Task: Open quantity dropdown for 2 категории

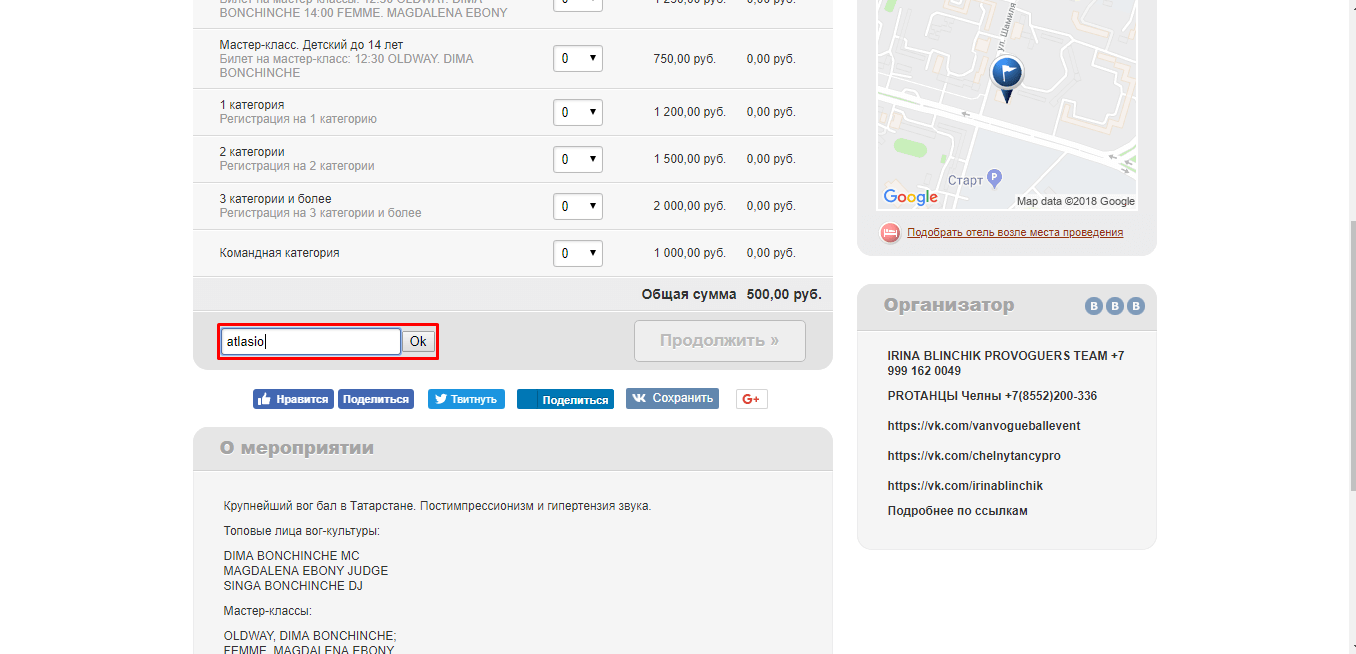Action: (578, 159)
